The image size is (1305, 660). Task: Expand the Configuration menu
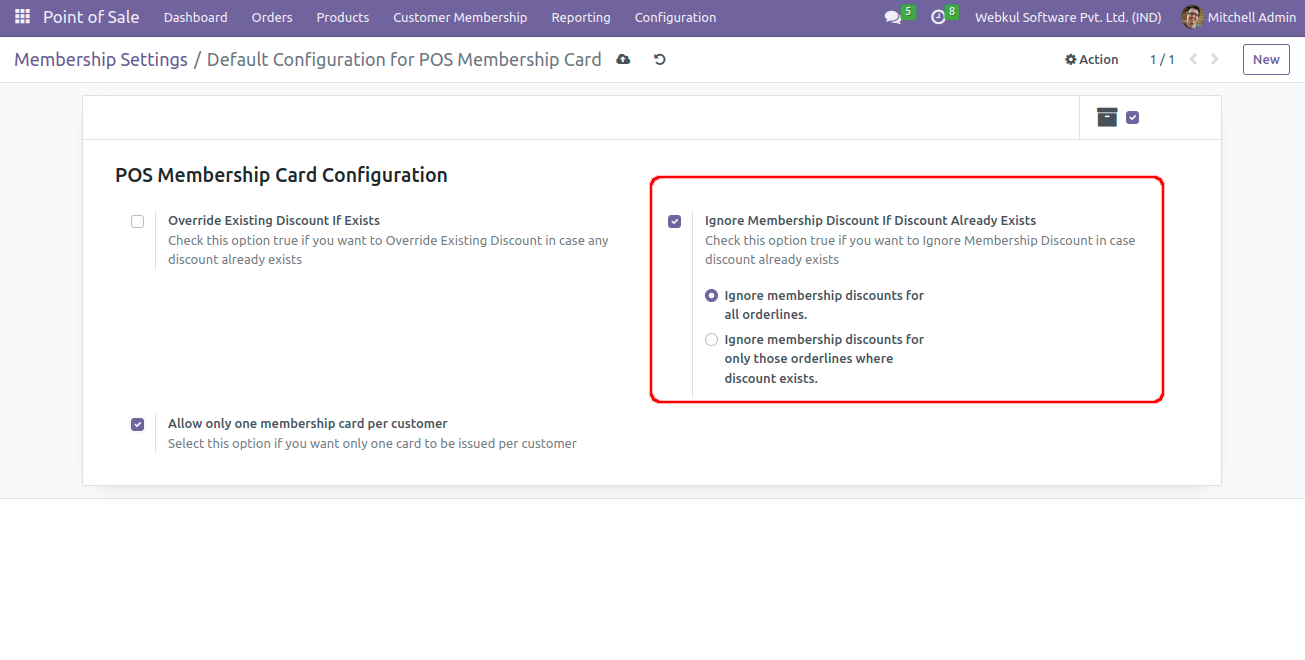(x=675, y=18)
